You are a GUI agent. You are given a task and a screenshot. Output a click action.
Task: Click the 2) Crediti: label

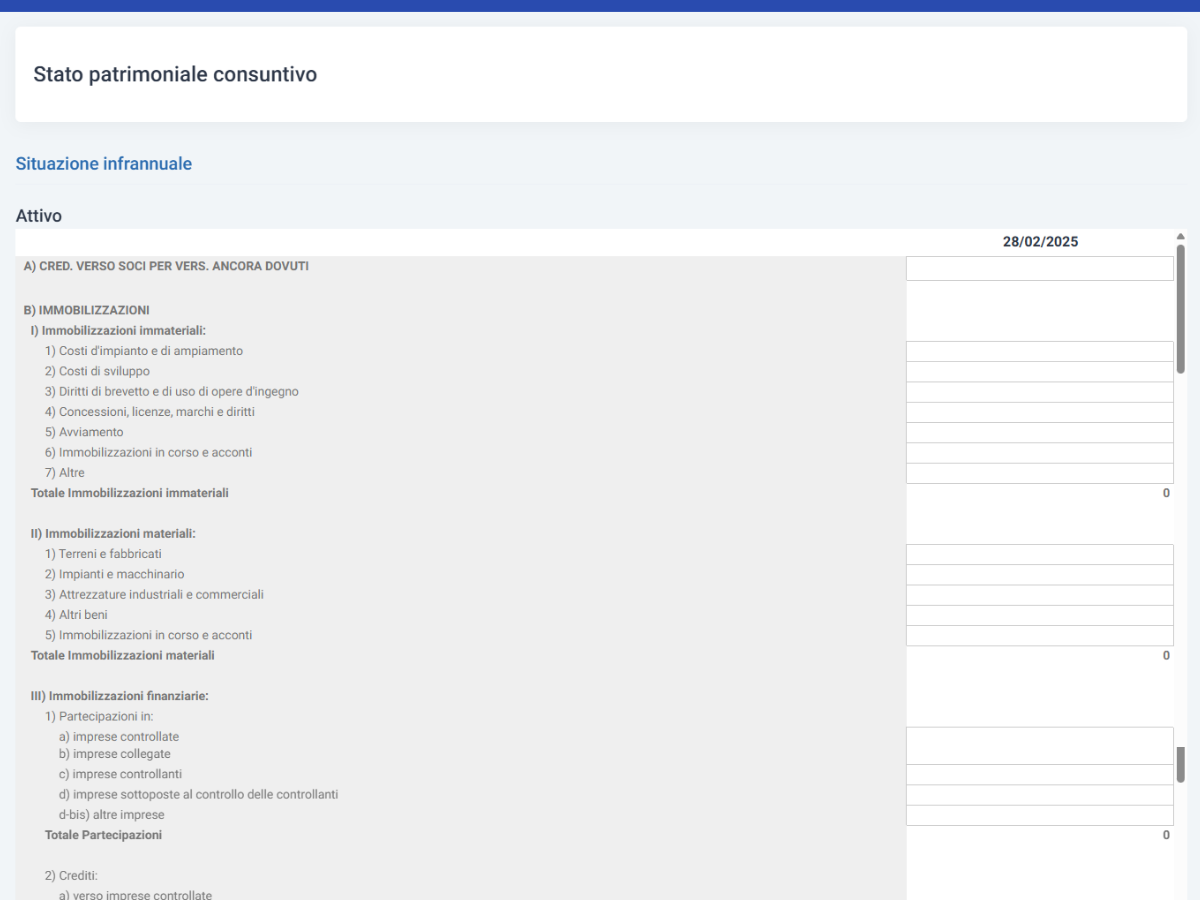click(x=69, y=876)
